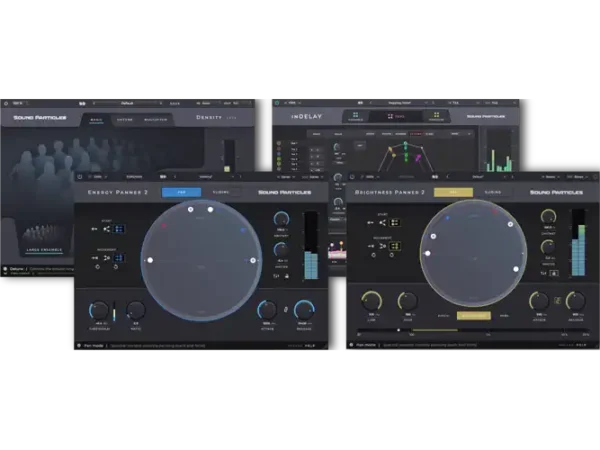The height and width of the screenshot is (450, 600).
Task: Select Movement single-point icon in Energy Panner
Action: (94, 258)
